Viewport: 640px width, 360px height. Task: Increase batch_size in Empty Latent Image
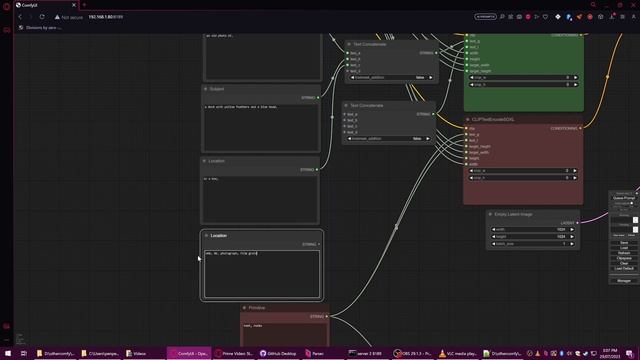click(572, 244)
